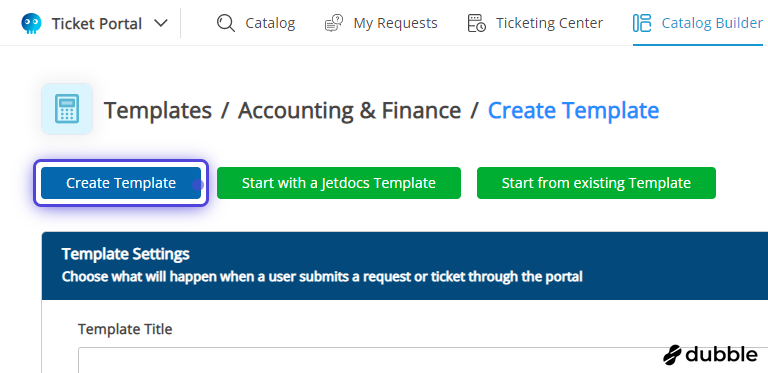The image size is (768, 373).
Task: Click the Catalog Builder layout icon
Action: [642, 23]
